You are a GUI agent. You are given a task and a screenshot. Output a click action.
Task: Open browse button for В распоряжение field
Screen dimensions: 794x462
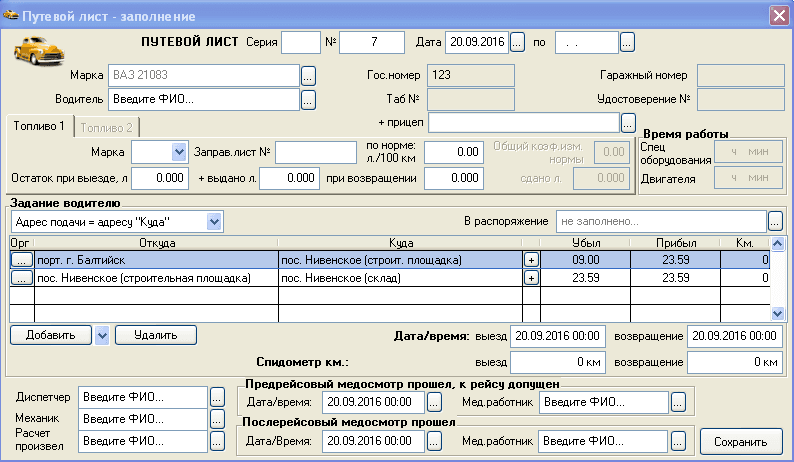pyautogui.click(x=775, y=221)
